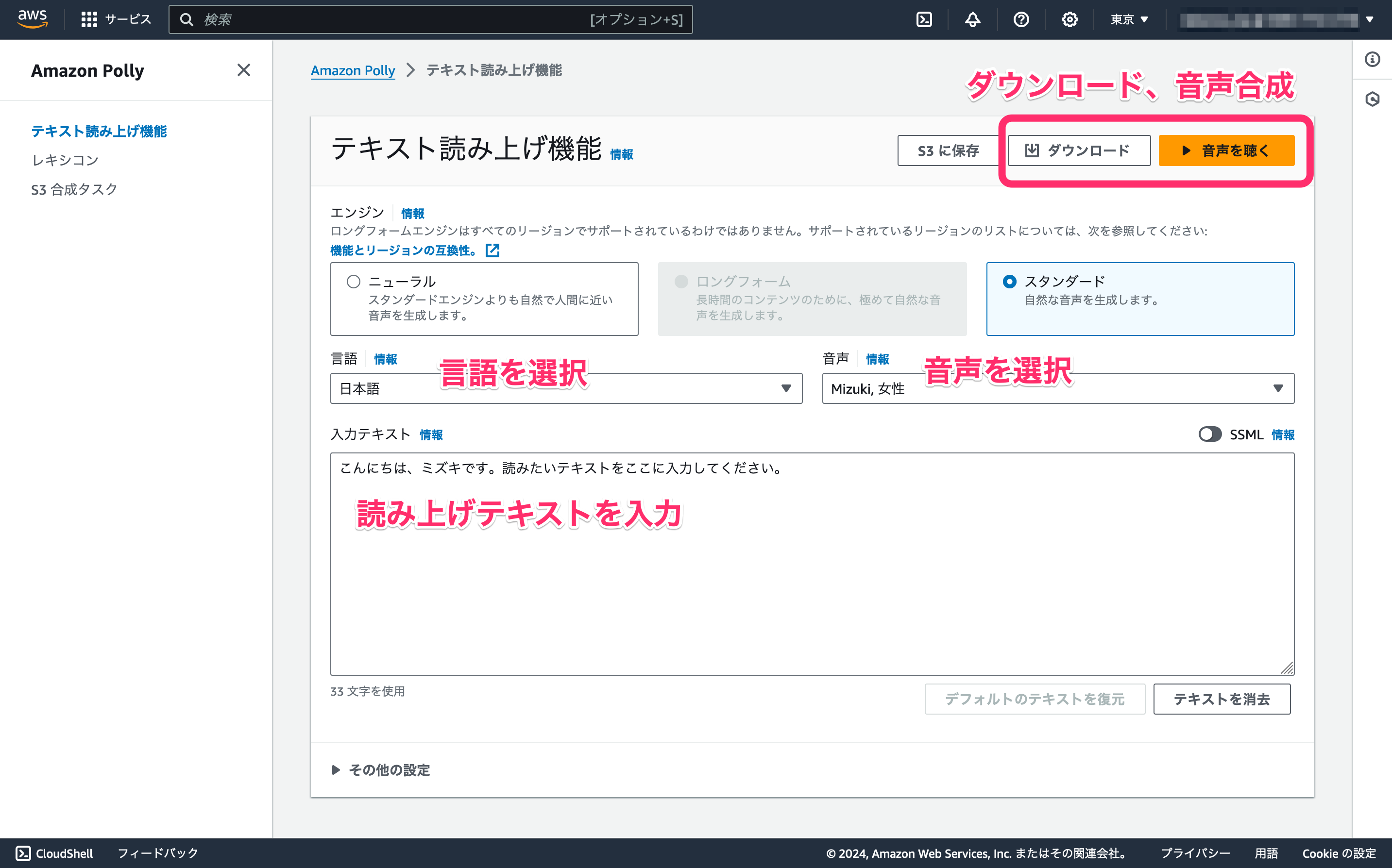Open the info panel icon on right edge
This screenshot has width=1392, height=868.
(x=1373, y=59)
